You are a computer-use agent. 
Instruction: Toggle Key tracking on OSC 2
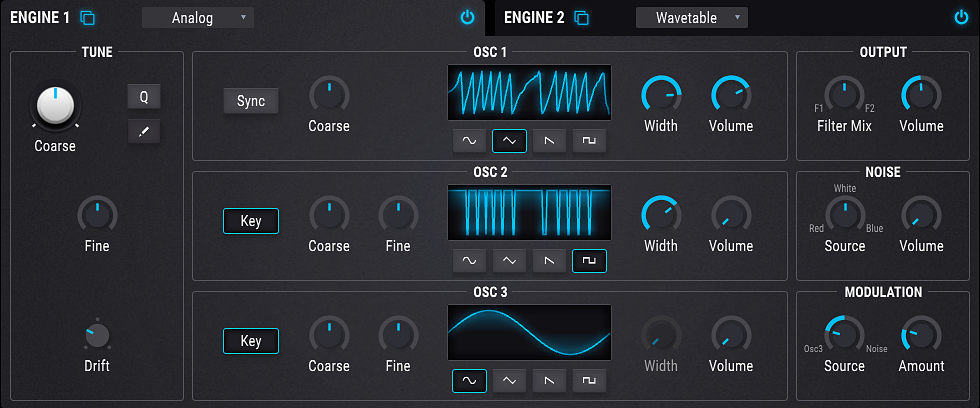pyautogui.click(x=251, y=221)
